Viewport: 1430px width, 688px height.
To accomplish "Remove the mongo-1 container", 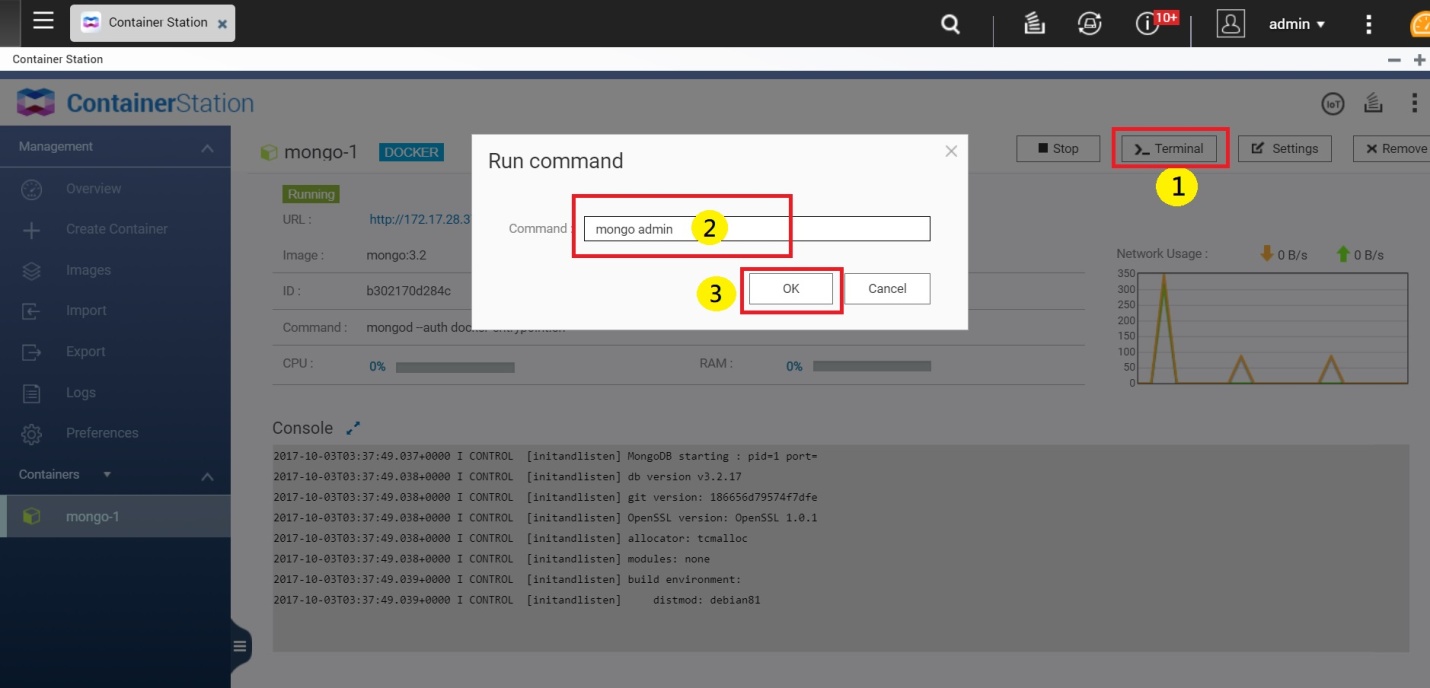I will point(1392,148).
